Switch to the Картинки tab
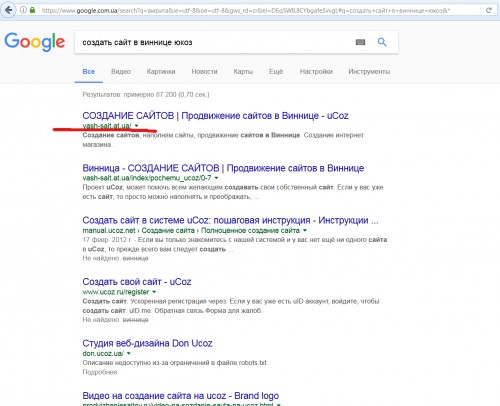 click(x=161, y=72)
